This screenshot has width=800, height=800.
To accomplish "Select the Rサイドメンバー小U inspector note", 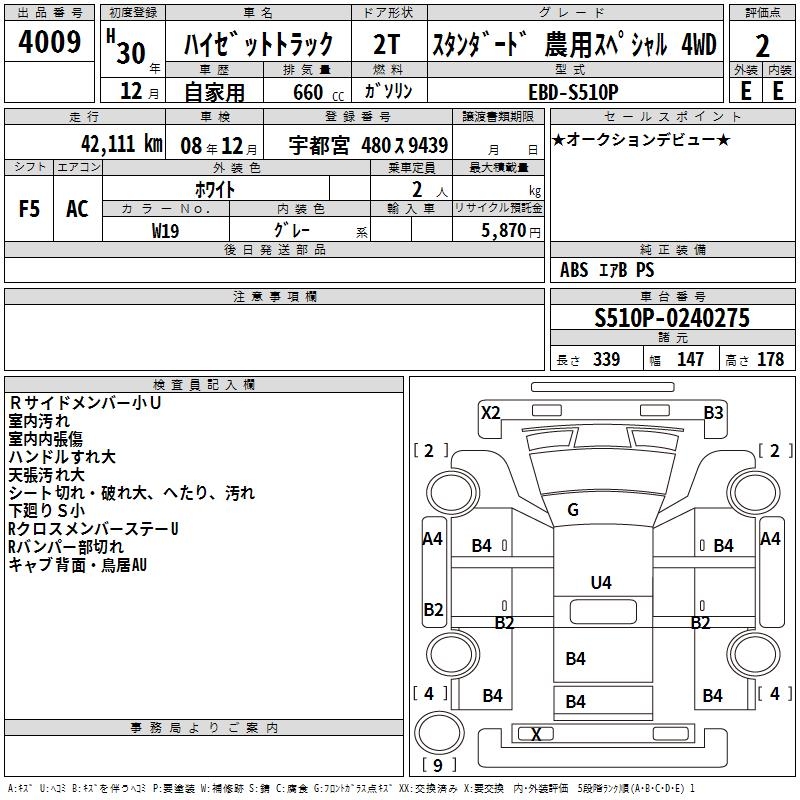I will pyautogui.click(x=85, y=403).
